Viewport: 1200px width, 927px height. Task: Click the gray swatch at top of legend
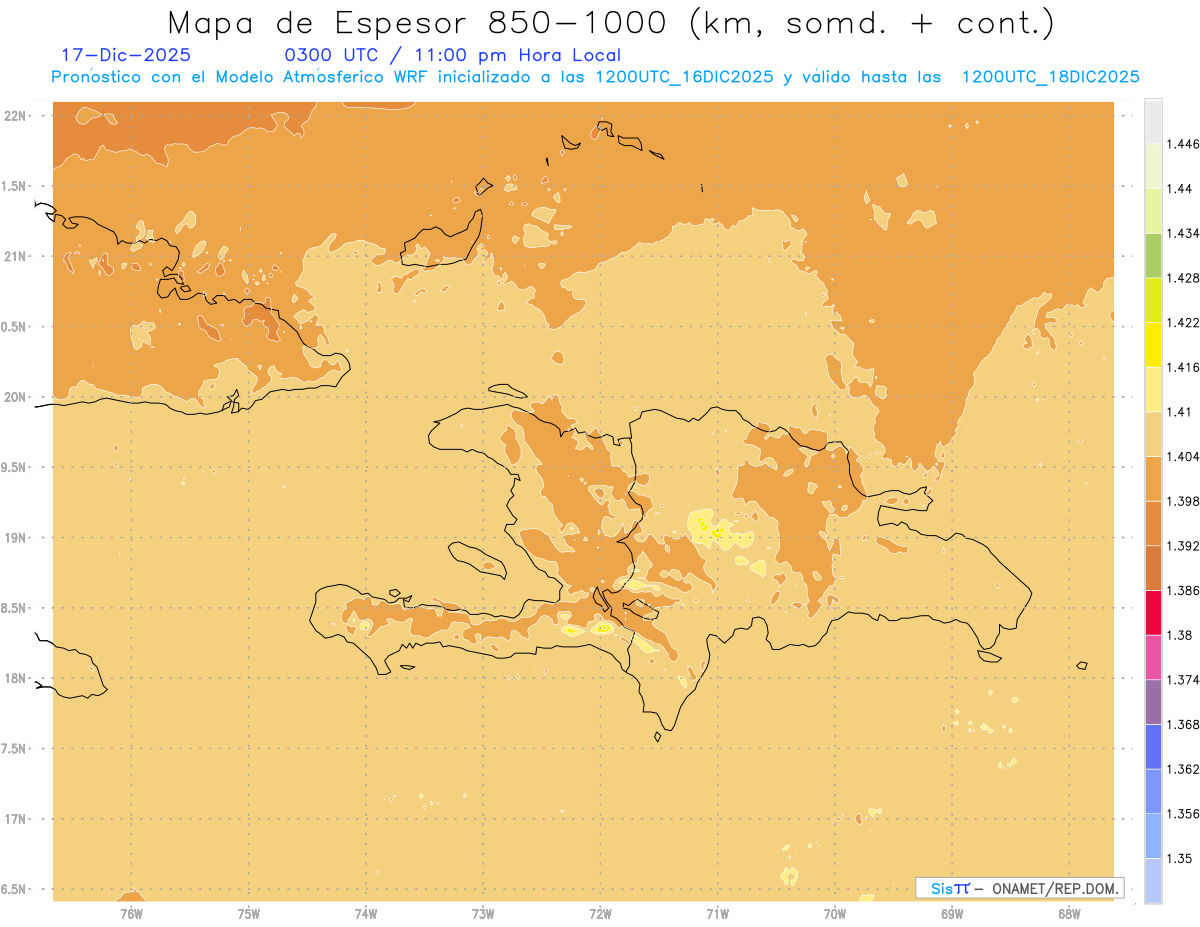1153,121
